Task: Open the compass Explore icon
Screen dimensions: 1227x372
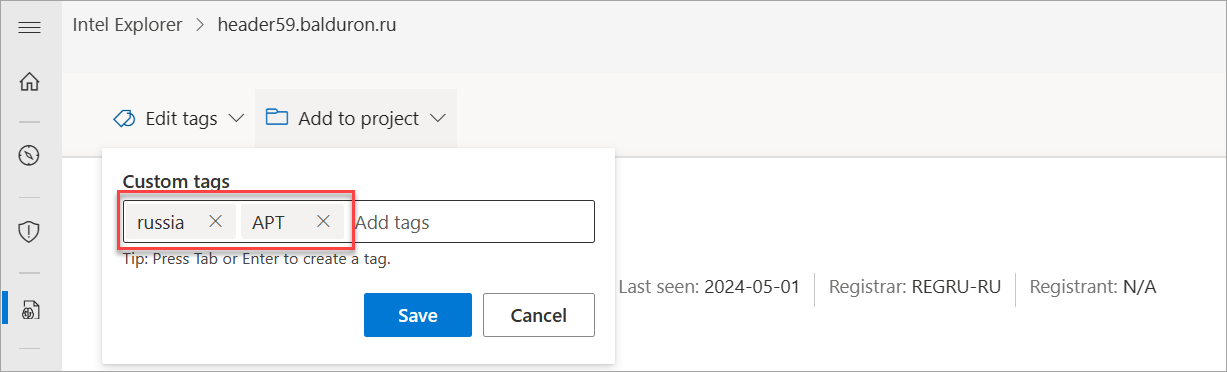Action: tap(29, 155)
